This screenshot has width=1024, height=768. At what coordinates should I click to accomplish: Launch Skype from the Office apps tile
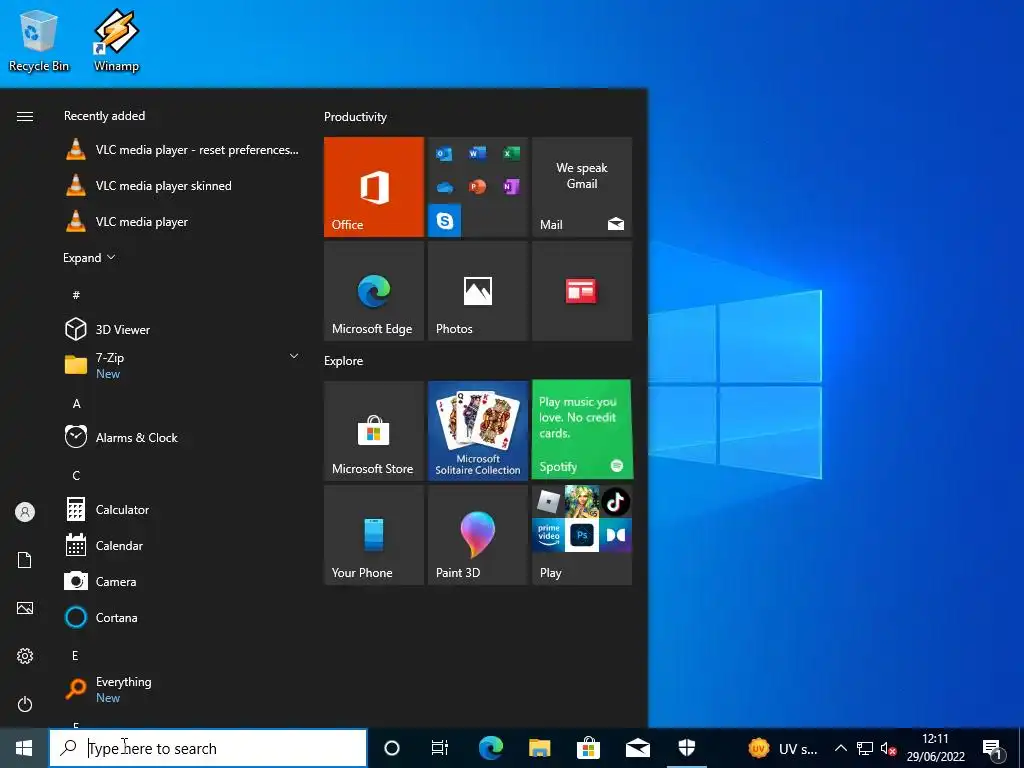pos(444,220)
